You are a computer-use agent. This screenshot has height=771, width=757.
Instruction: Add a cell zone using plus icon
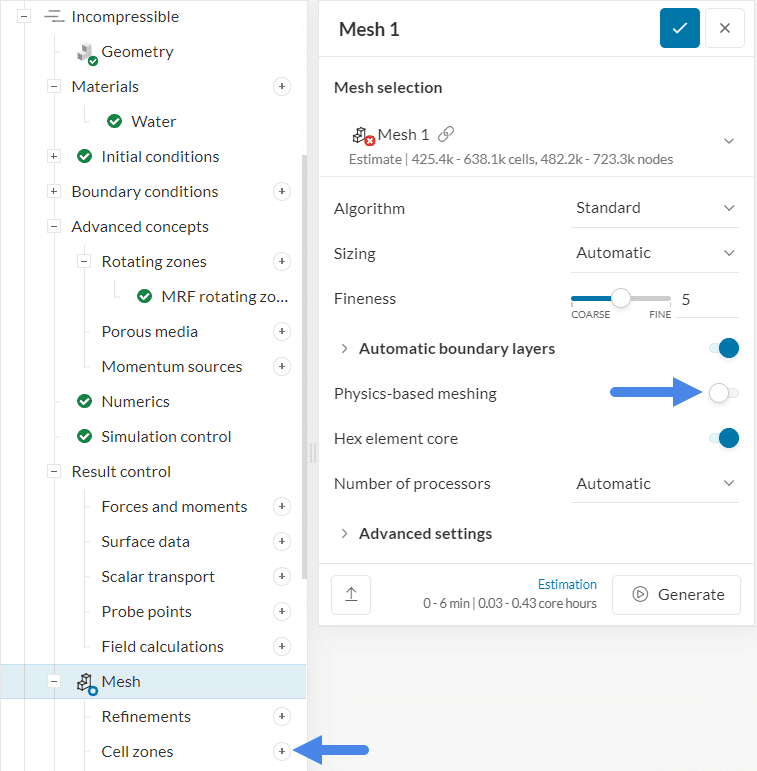282,752
